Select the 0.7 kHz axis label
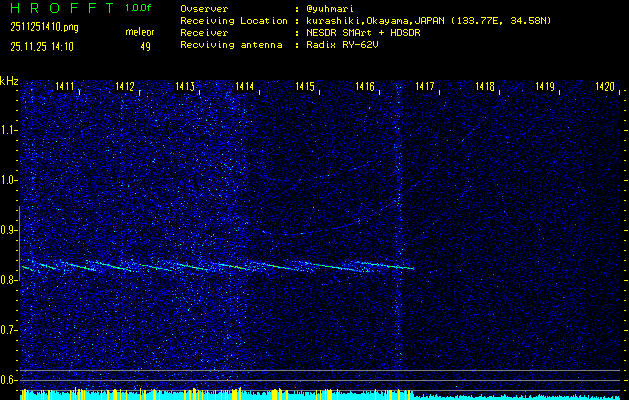The image size is (629, 400). [9, 330]
